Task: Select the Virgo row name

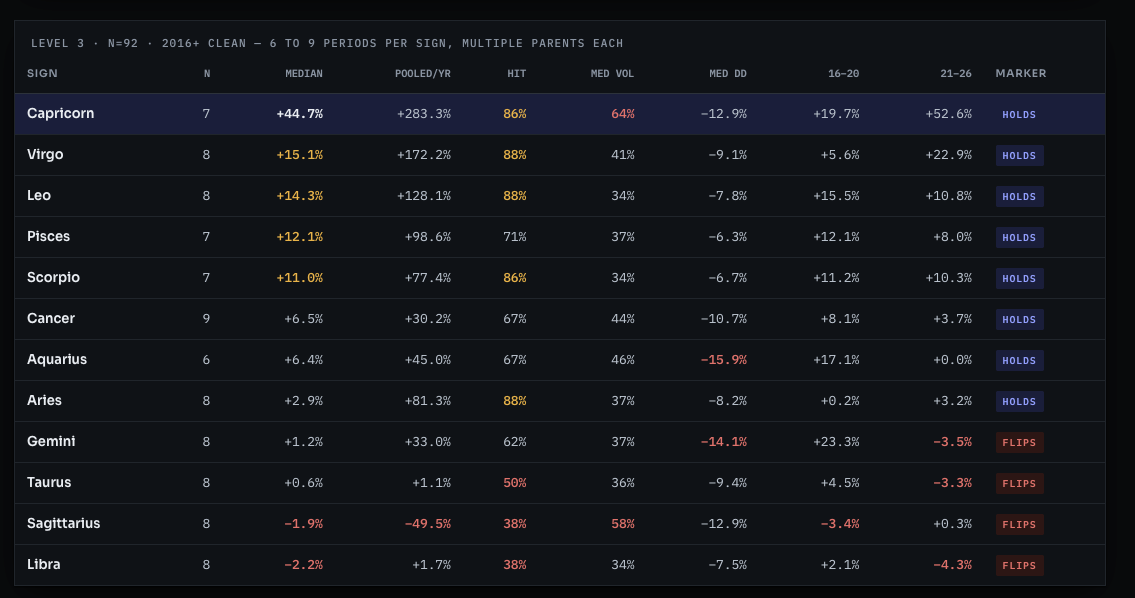Action: (45, 155)
